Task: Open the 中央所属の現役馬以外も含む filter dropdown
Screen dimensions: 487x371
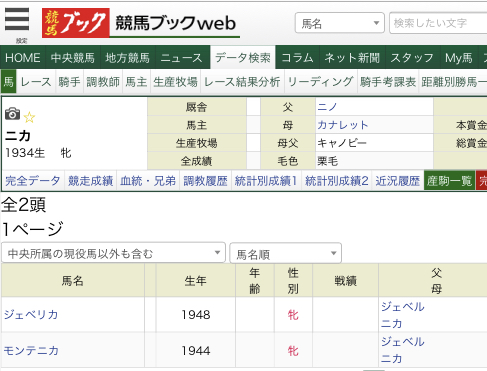Action: [x=113, y=253]
